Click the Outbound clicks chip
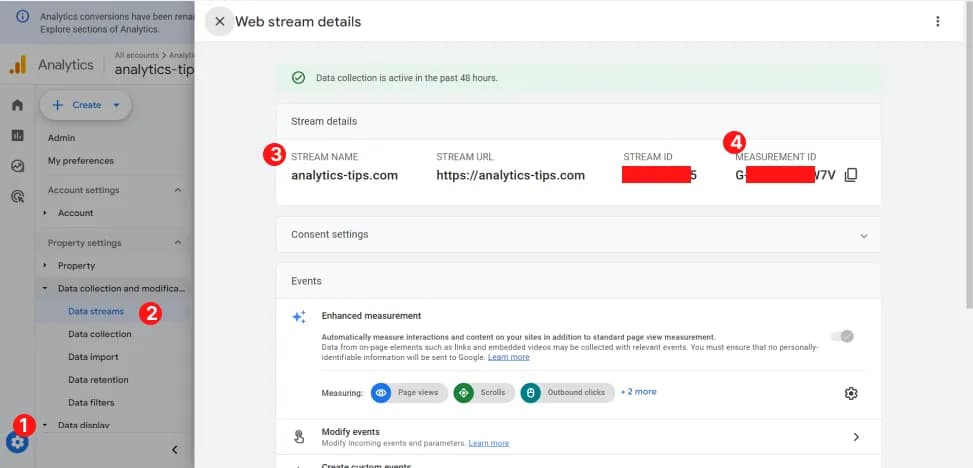Viewport: 973px width, 468px height. tap(567, 393)
